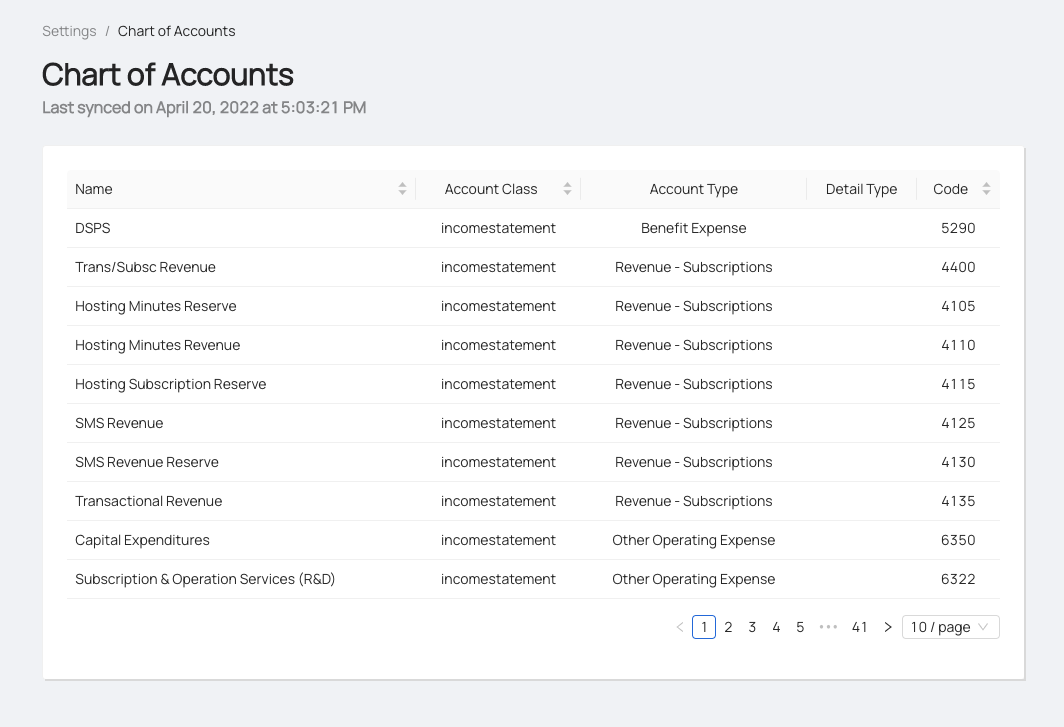
Task: Click Subscription & Operation Services (R&D) row
Action: (205, 579)
